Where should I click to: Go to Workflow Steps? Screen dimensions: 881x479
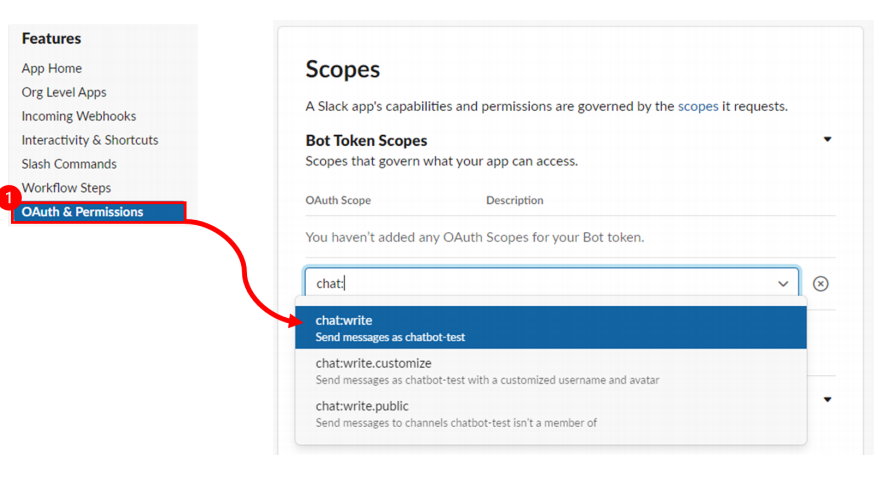coord(66,188)
